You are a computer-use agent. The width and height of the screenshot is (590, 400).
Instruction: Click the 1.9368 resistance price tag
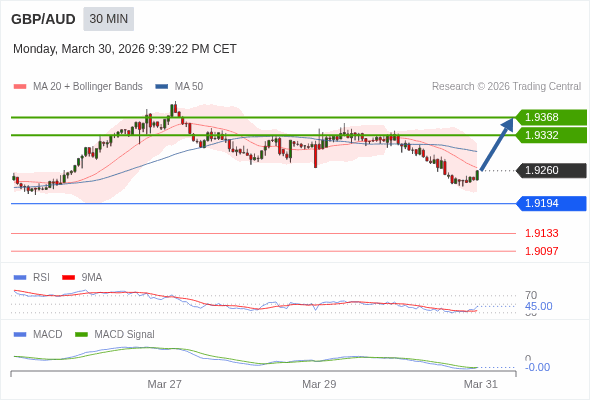551,117
